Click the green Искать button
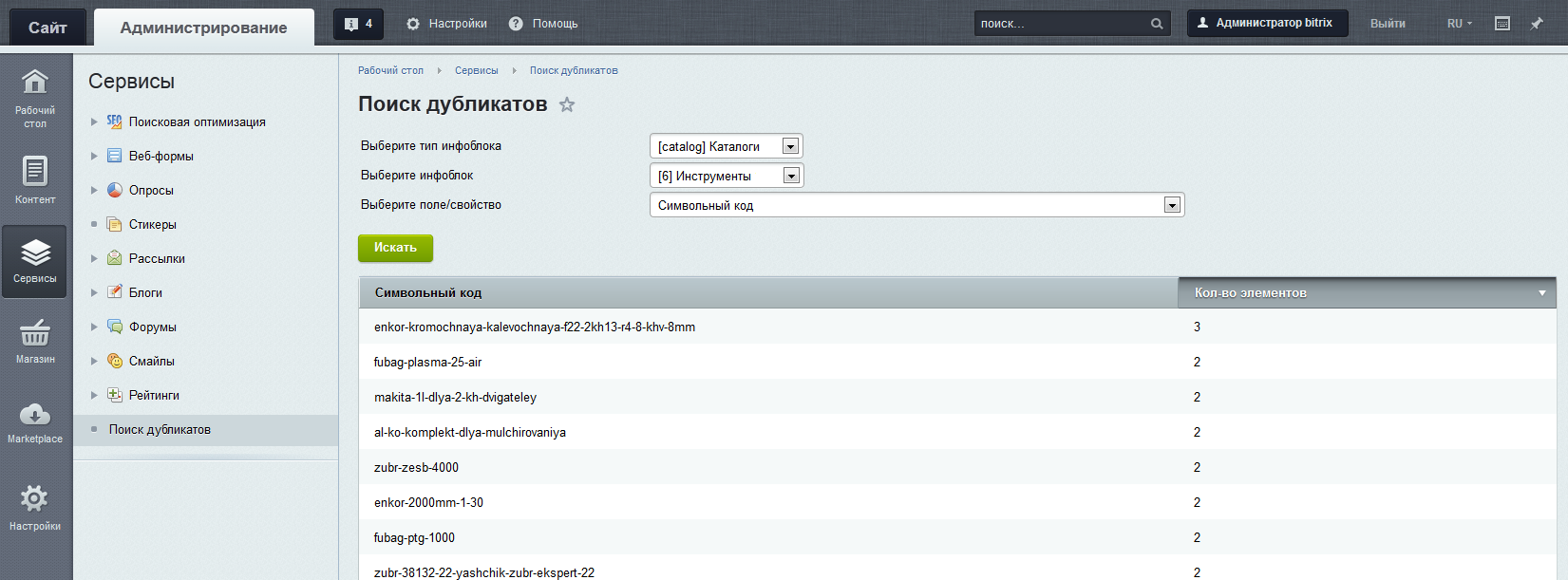This screenshot has height=580, width=1568. click(395, 248)
